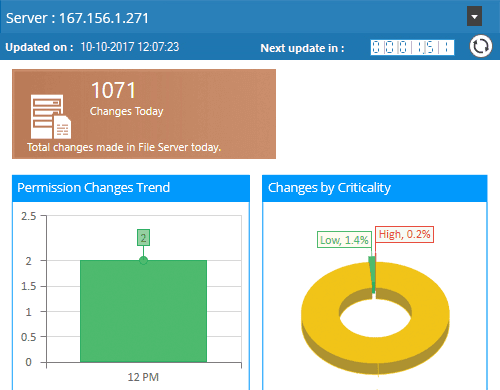This screenshot has width=500, height=390.
Task: Open the server selection dropdown arrow
Action: pos(474,16)
